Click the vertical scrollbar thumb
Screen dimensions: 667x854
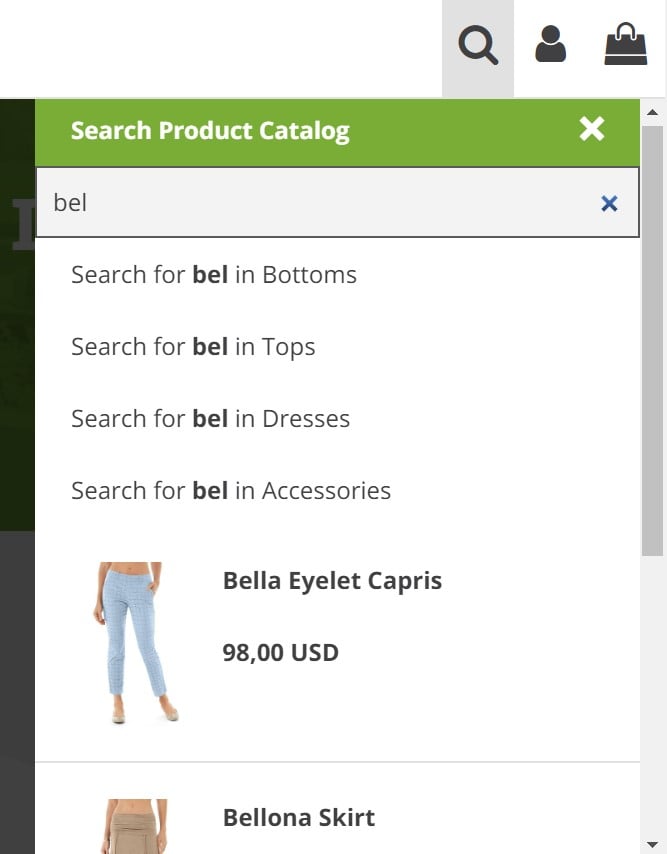point(652,341)
